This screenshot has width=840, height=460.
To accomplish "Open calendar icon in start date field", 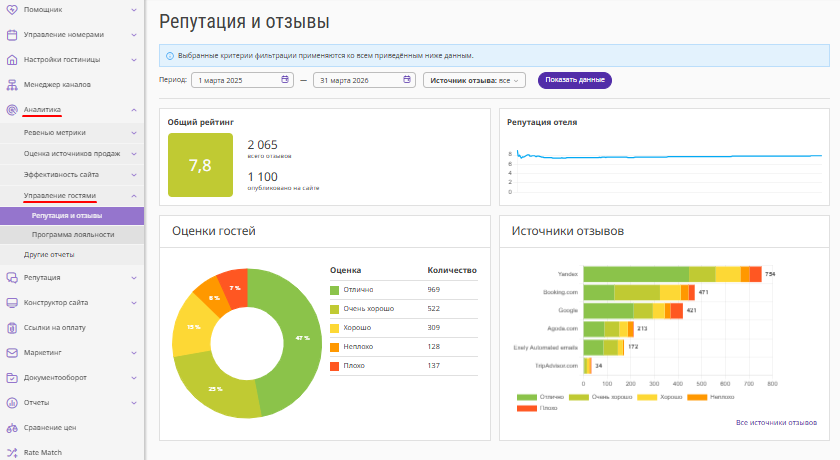I will (x=285, y=80).
